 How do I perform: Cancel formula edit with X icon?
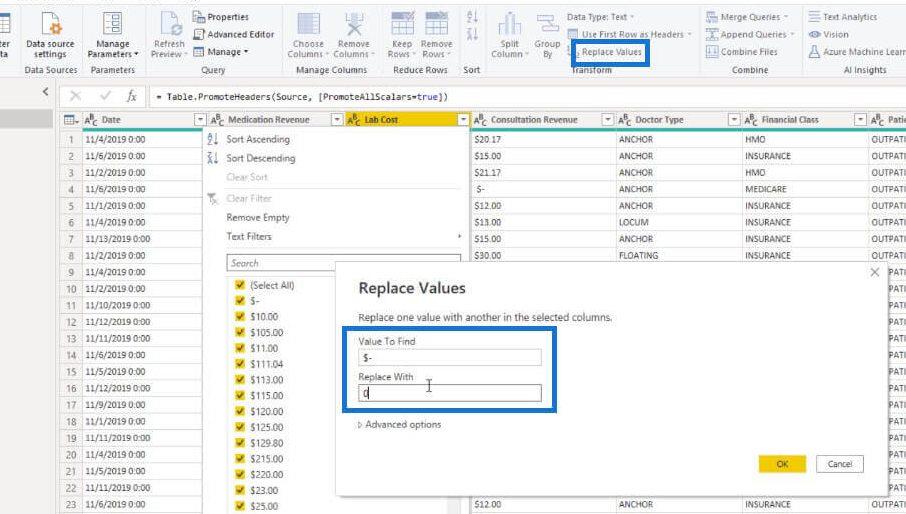[x=75, y=96]
